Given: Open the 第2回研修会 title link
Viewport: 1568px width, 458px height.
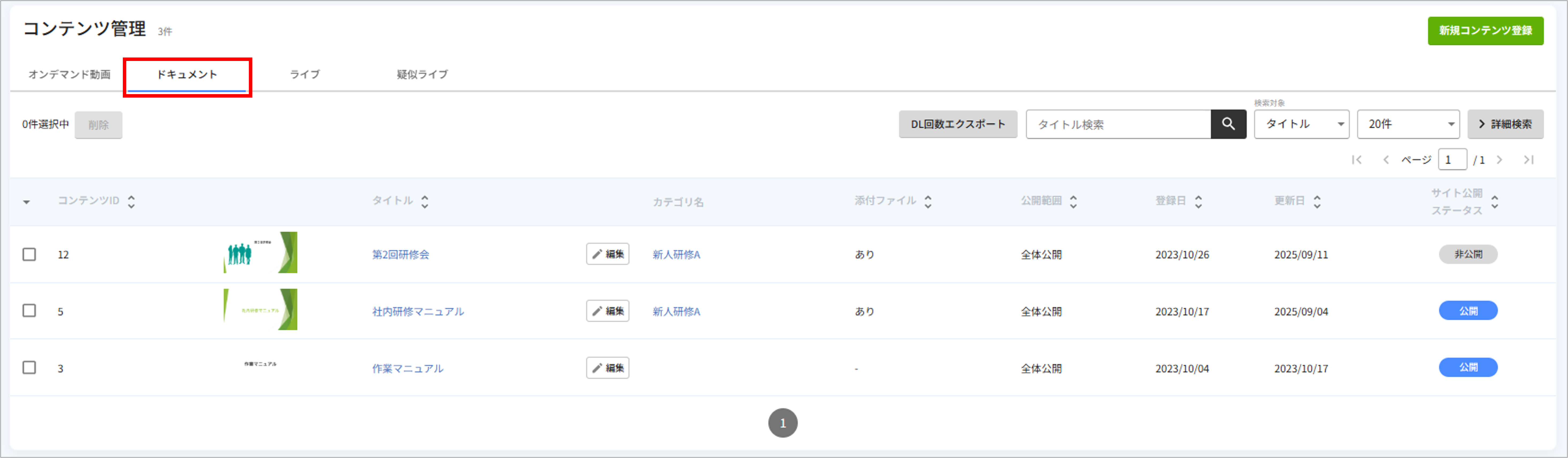Looking at the screenshot, I should [x=401, y=255].
